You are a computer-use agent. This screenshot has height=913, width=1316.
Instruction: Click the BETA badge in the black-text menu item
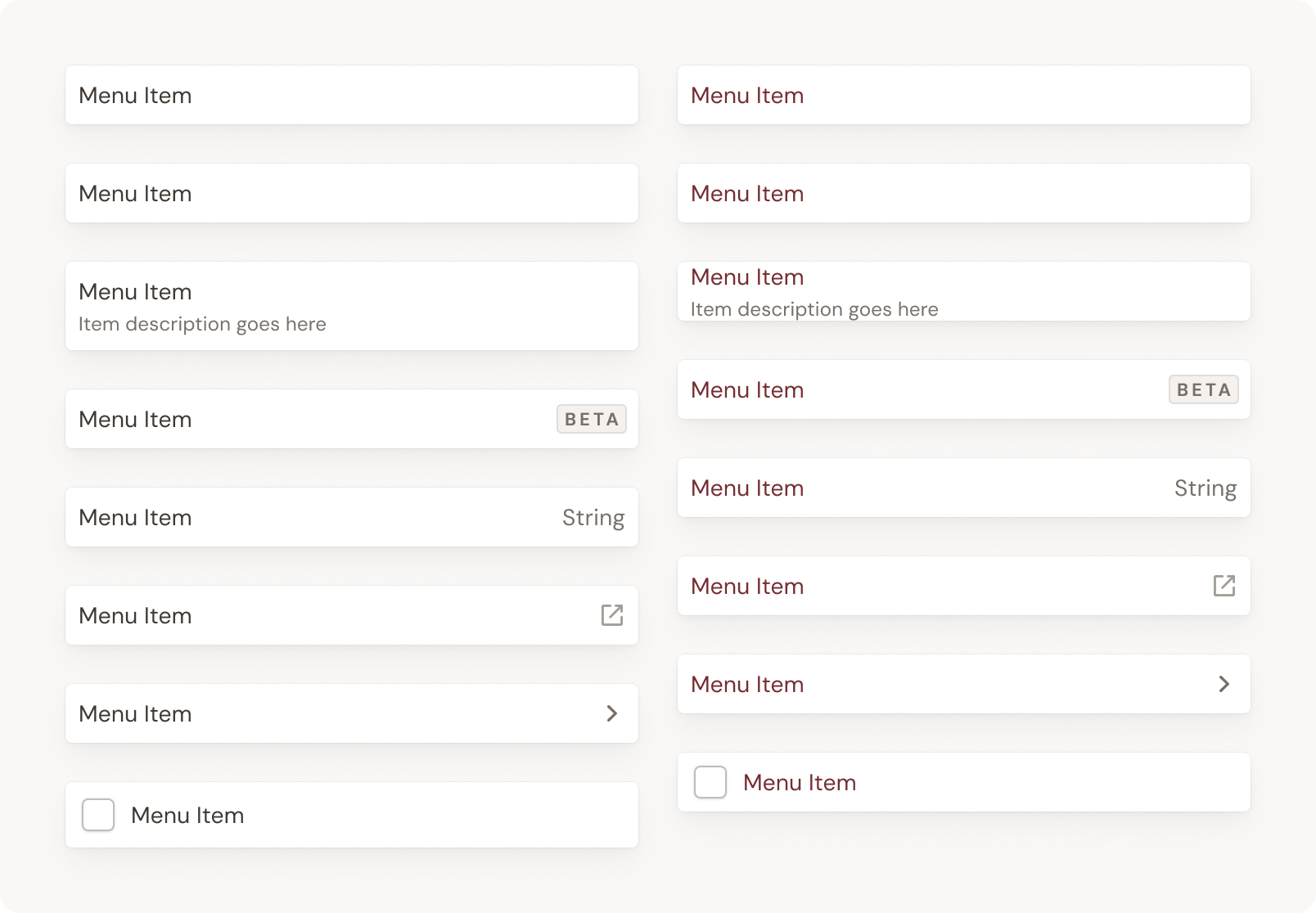tap(592, 419)
